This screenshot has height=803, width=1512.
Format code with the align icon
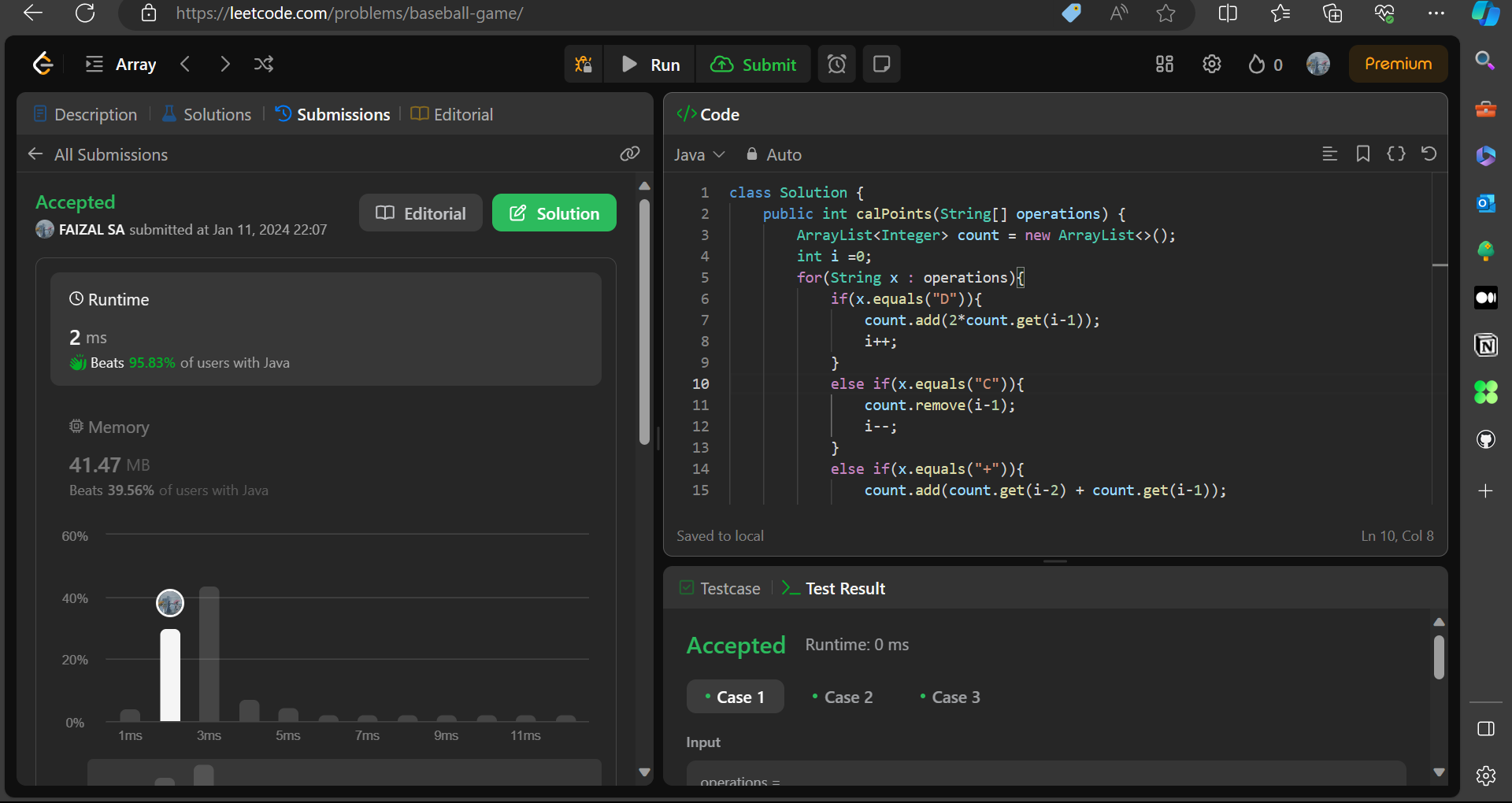(1329, 154)
